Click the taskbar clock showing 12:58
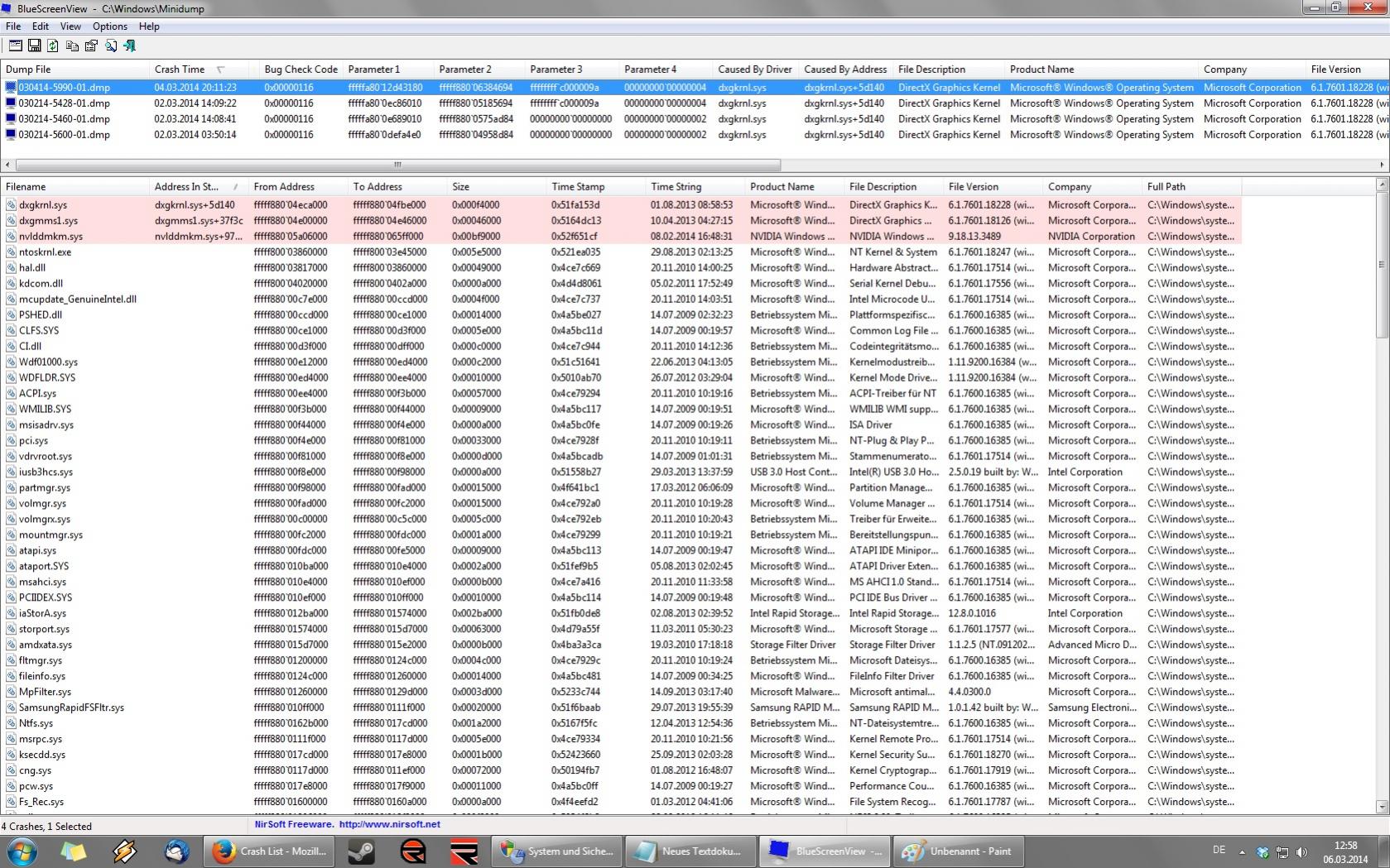This screenshot has width=1390, height=868. pyautogui.click(x=1345, y=852)
